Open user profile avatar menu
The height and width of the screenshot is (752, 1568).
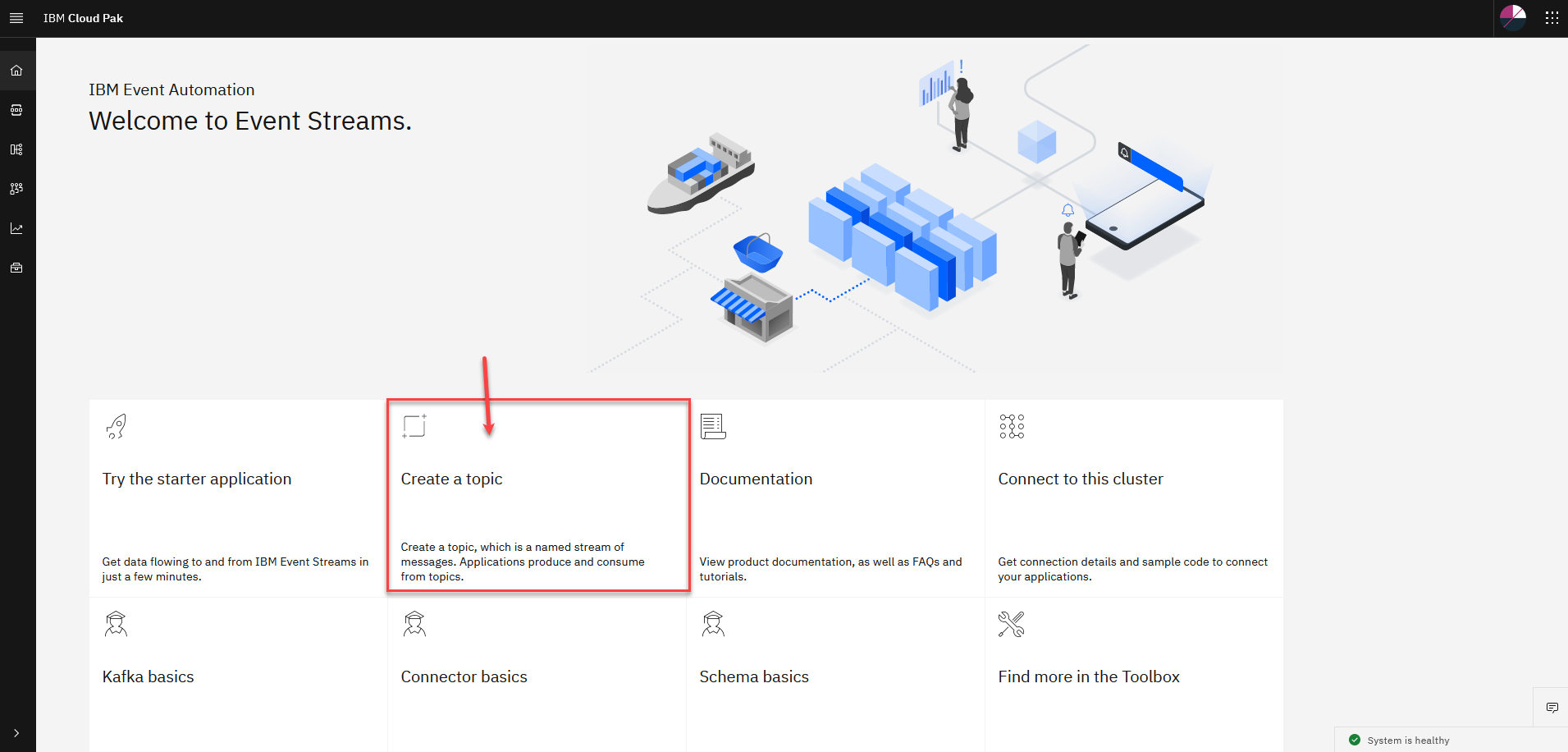(1512, 18)
